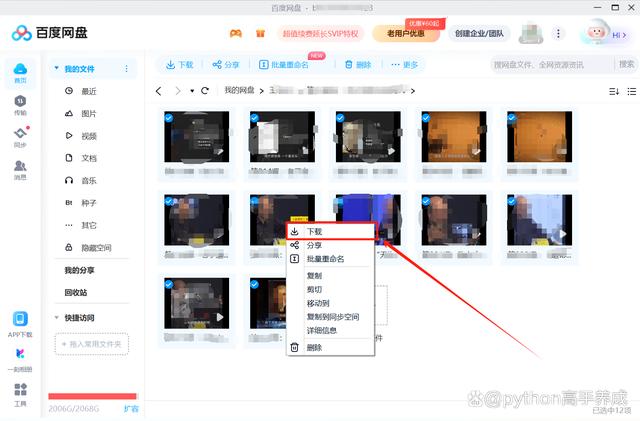Uncheck the first video in bottom row

tap(169, 285)
